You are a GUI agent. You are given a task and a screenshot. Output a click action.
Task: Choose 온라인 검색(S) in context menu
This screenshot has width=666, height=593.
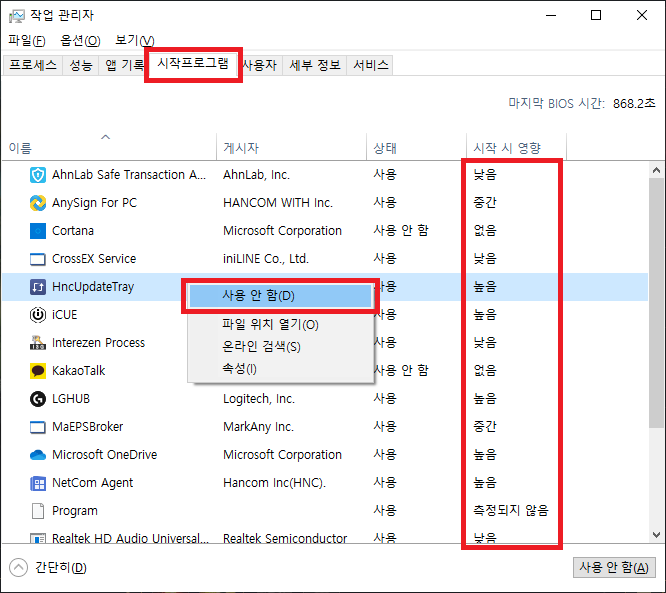click(x=280, y=347)
